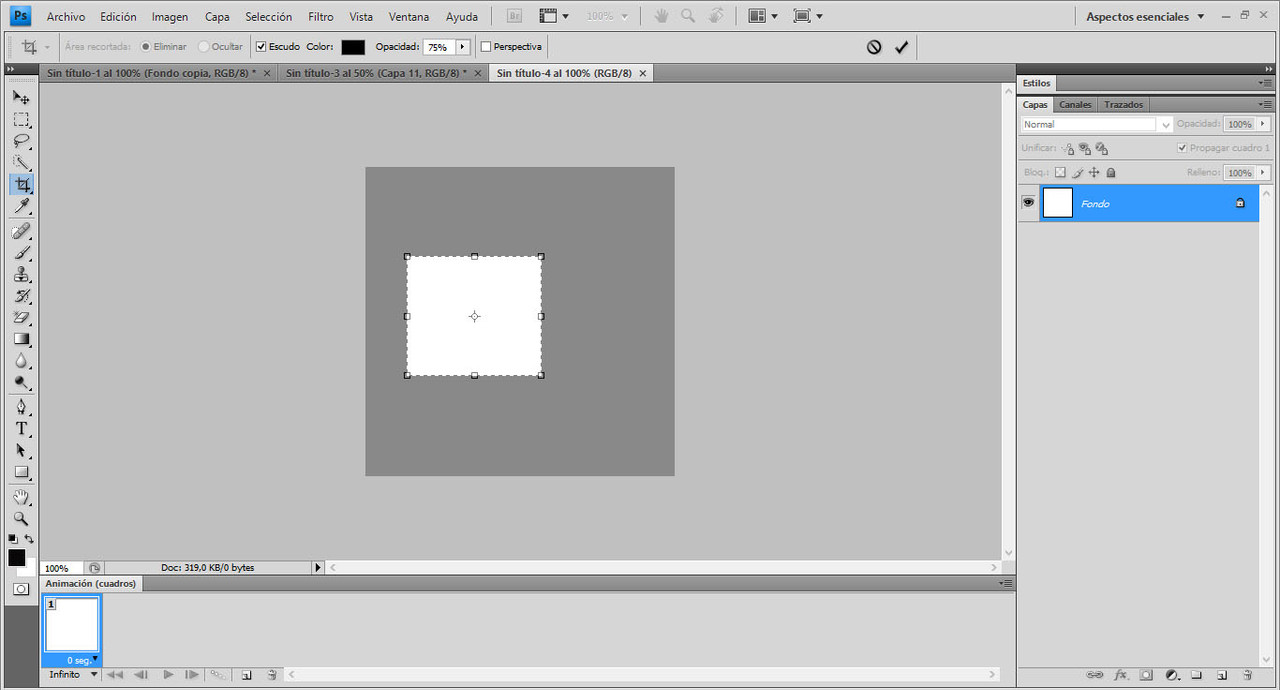The image size is (1280, 690).
Task: Select the Hand tool in the toolbox
Action: pos(21,497)
